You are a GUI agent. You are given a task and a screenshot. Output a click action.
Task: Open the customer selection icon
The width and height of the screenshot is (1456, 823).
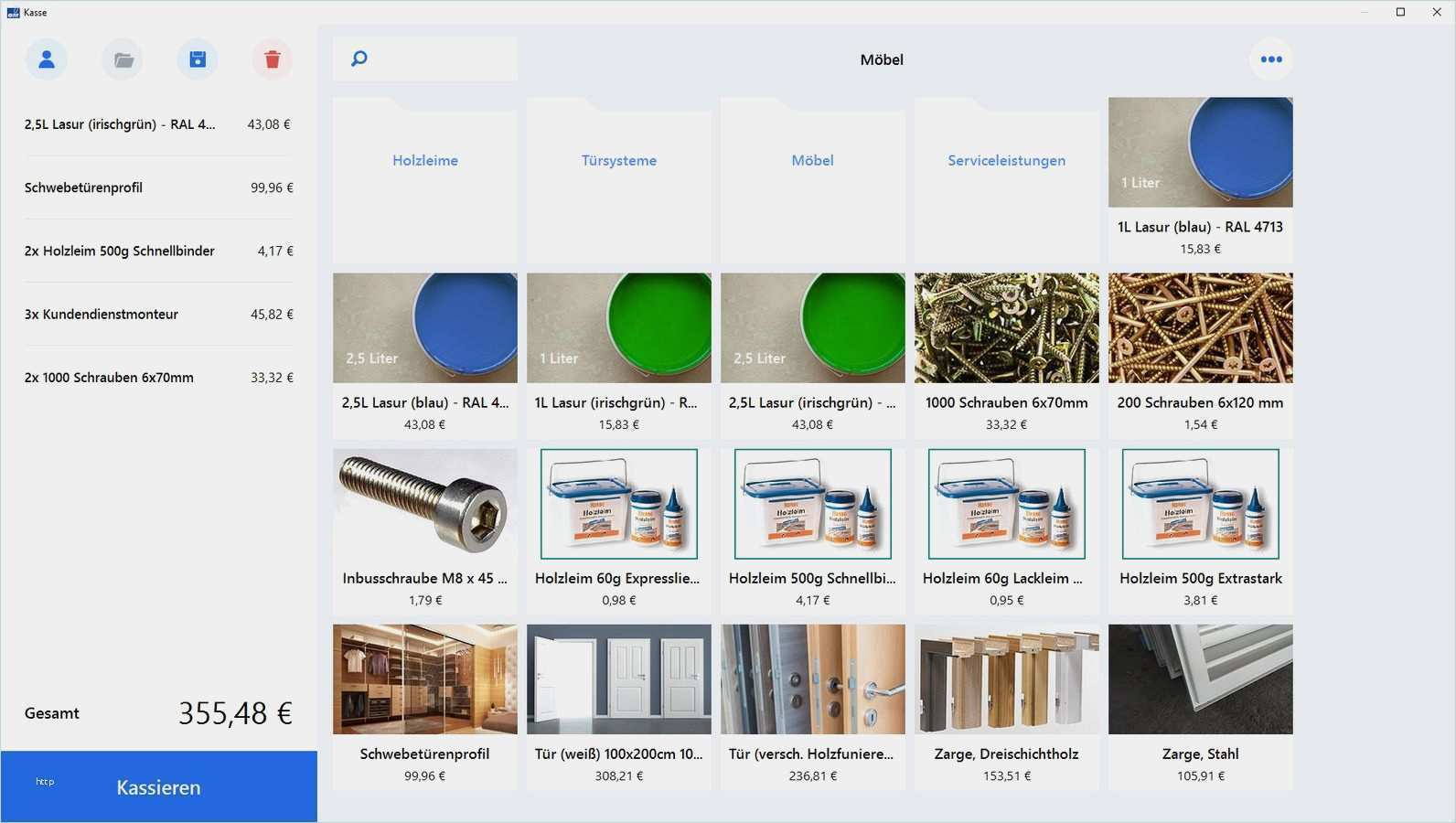(47, 59)
